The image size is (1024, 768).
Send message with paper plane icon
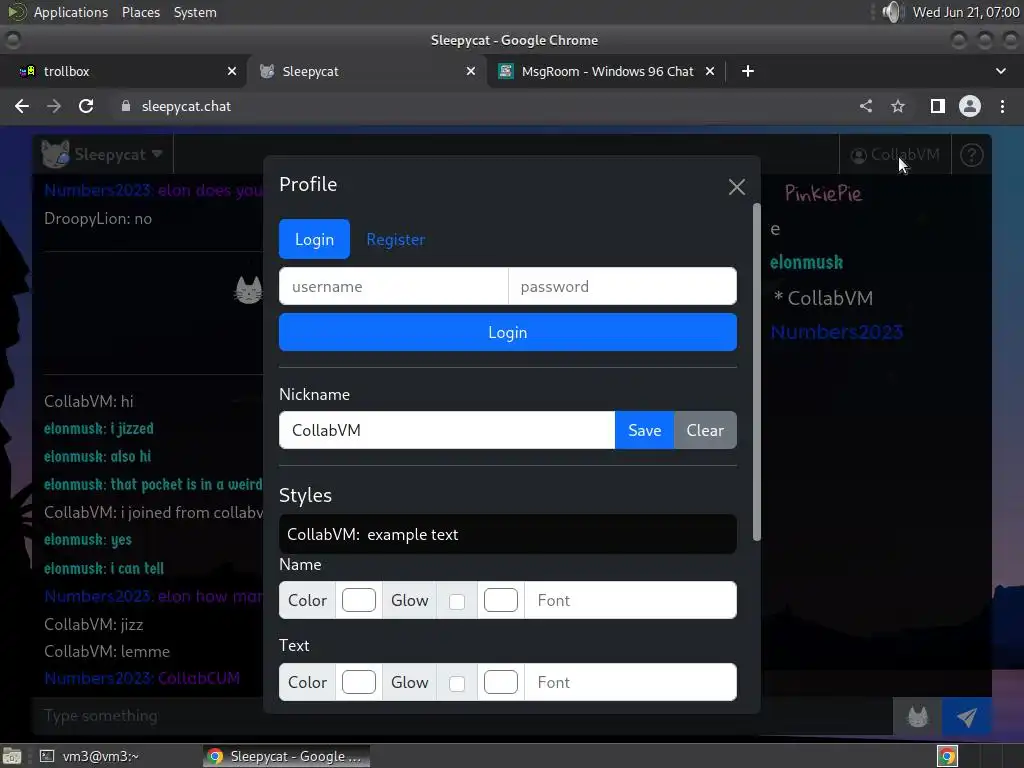pos(967,717)
